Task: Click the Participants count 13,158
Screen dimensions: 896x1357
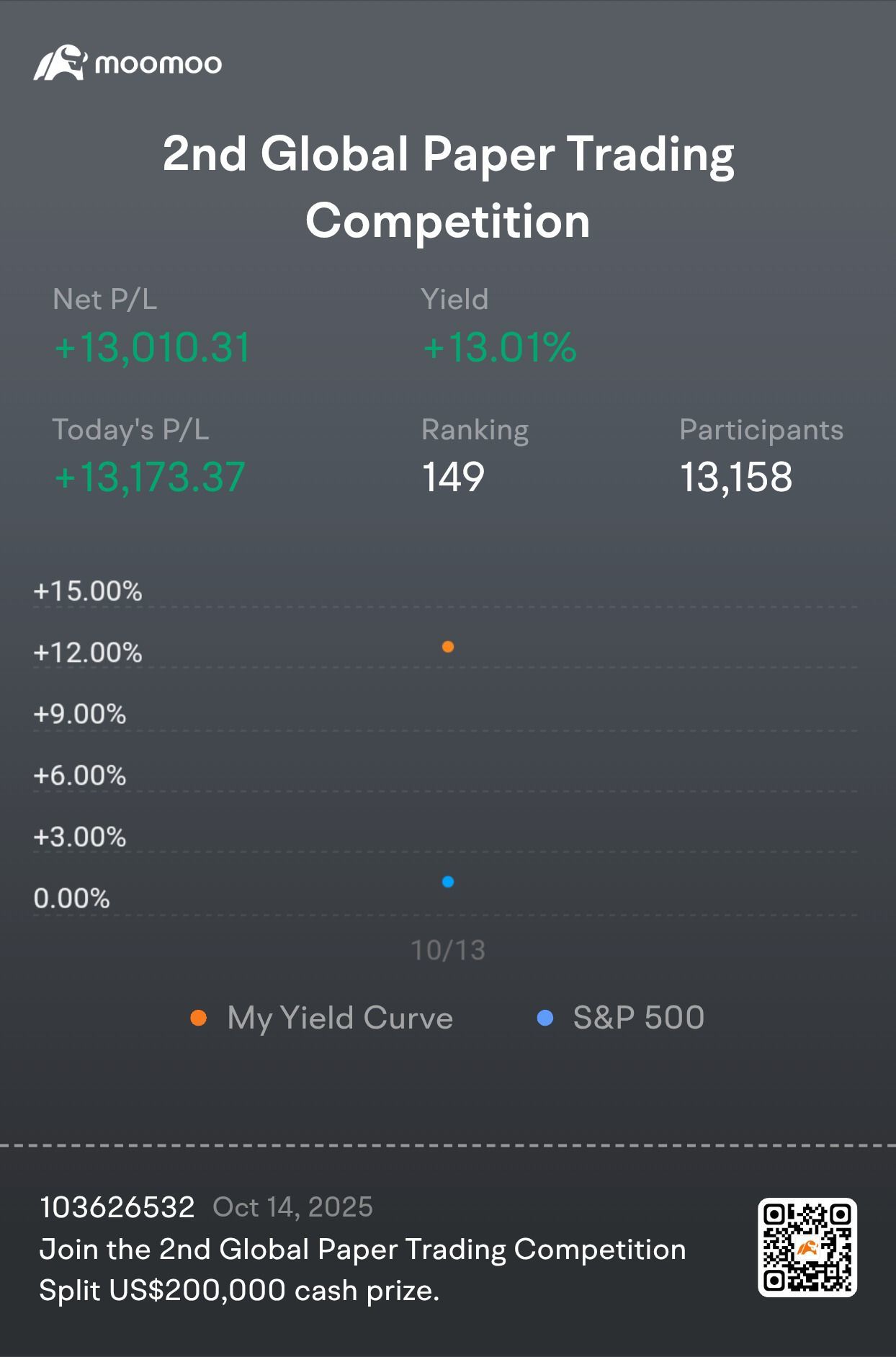Action: (x=736, y=478)
